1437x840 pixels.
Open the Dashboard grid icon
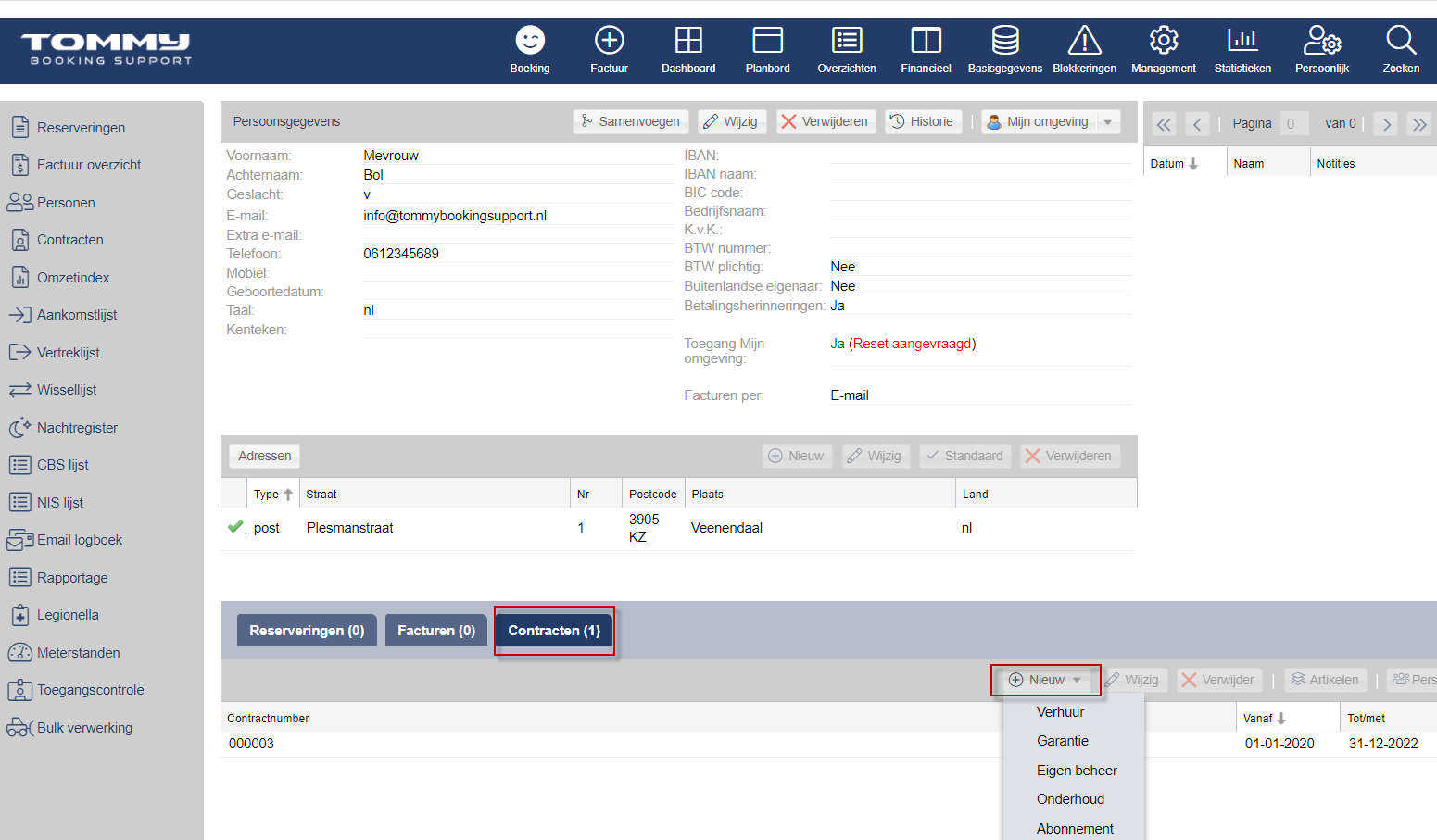pos(688,41)
